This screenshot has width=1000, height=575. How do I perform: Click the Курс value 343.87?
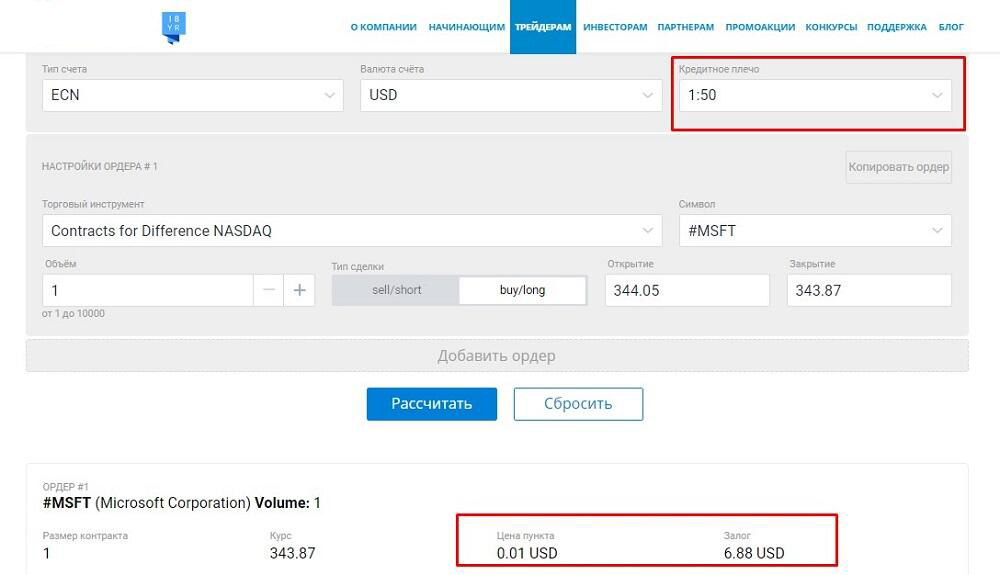tap(292, 553)
